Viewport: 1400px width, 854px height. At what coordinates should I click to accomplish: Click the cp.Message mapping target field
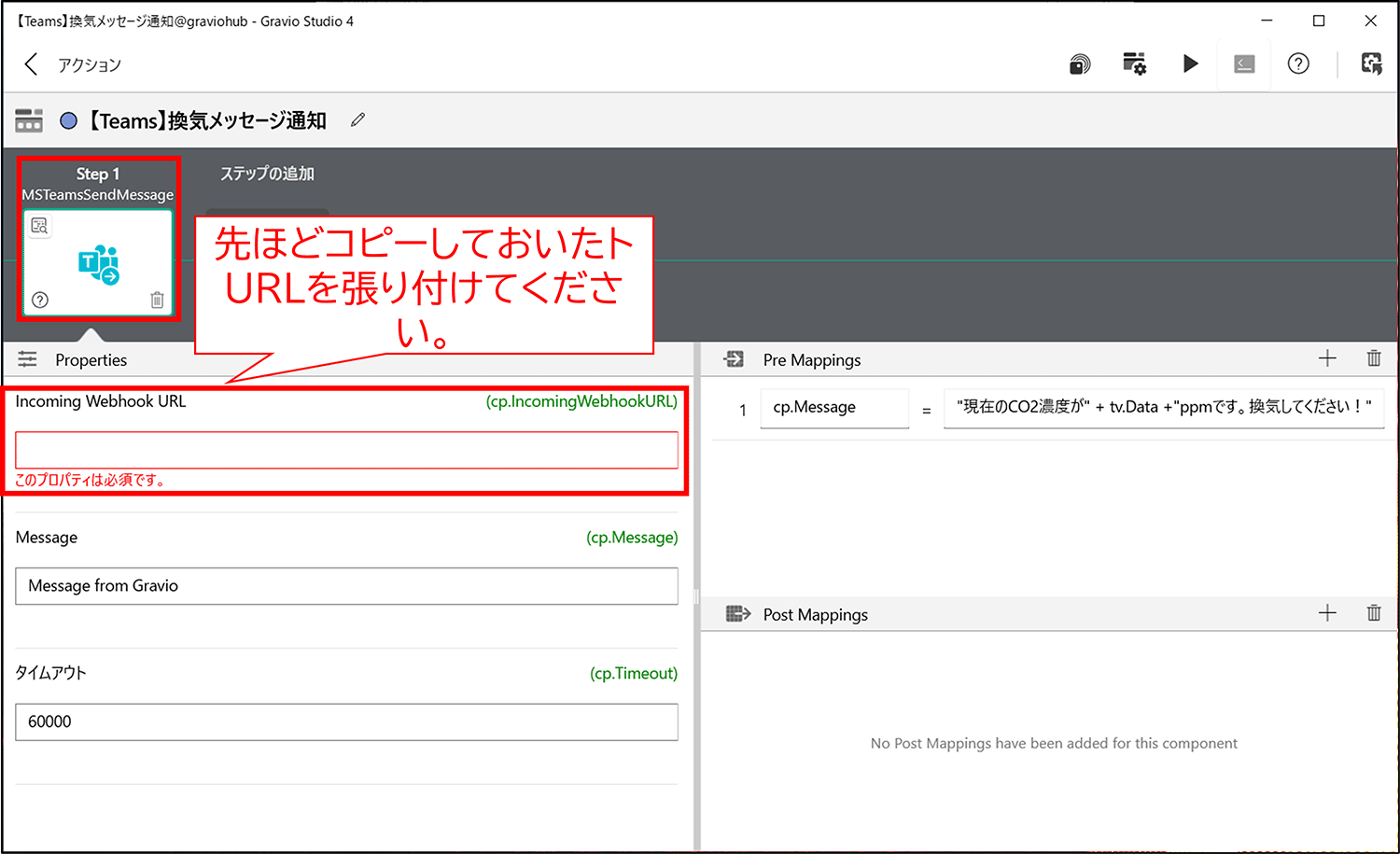click(x=834, y=408)
